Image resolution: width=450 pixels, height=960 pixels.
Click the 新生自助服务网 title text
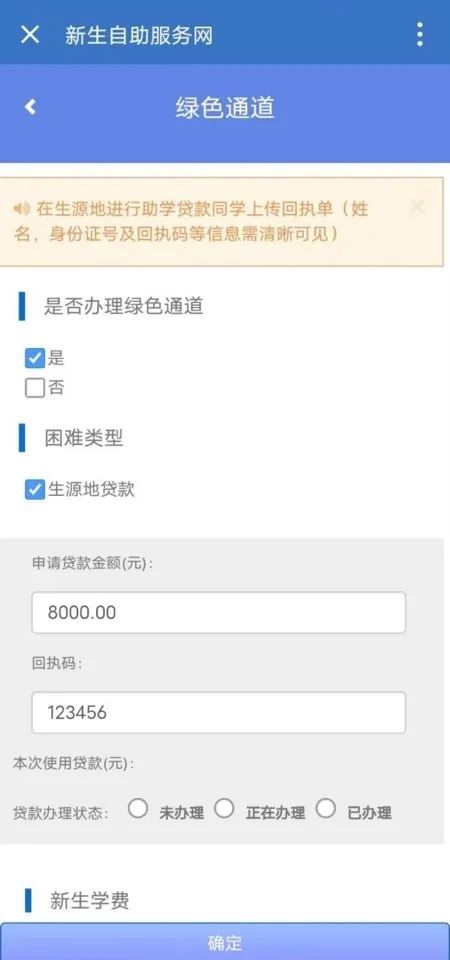point(139,35)
